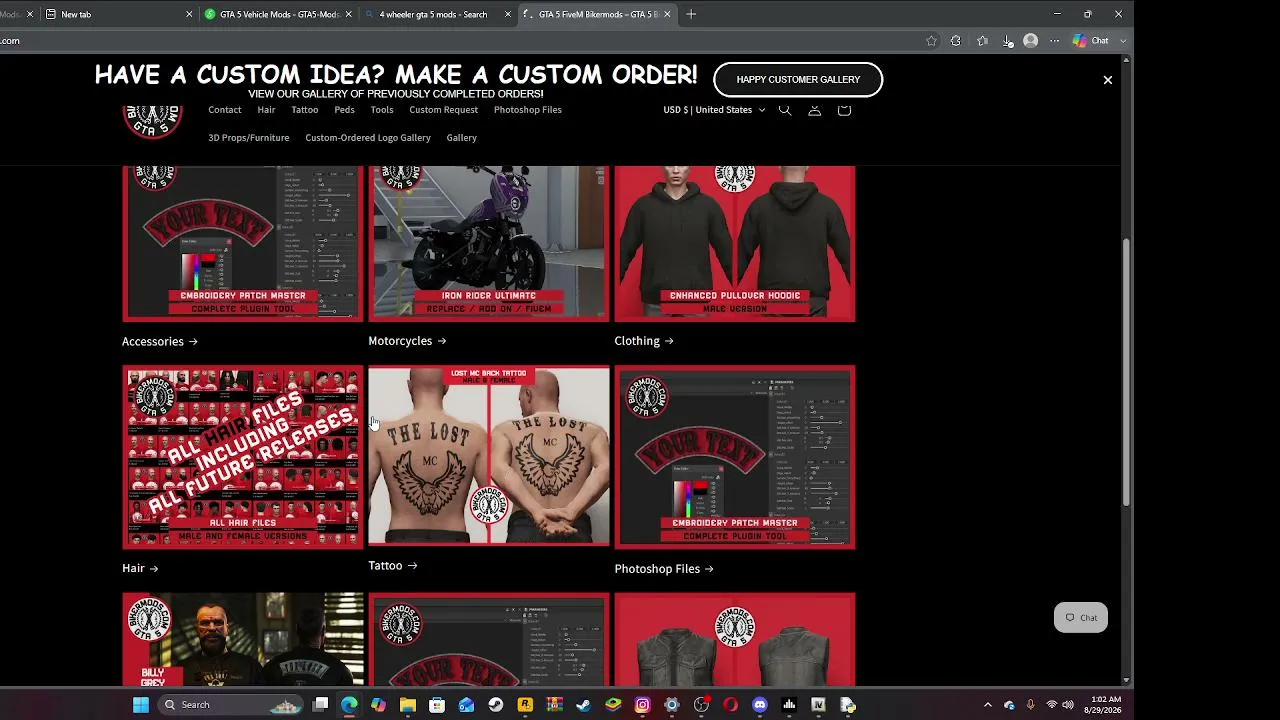Image resolution: width=1280 pixels, height=720 pixels.
Task: Open the Hair collection link below thumbnail
Action: [140, 568]
